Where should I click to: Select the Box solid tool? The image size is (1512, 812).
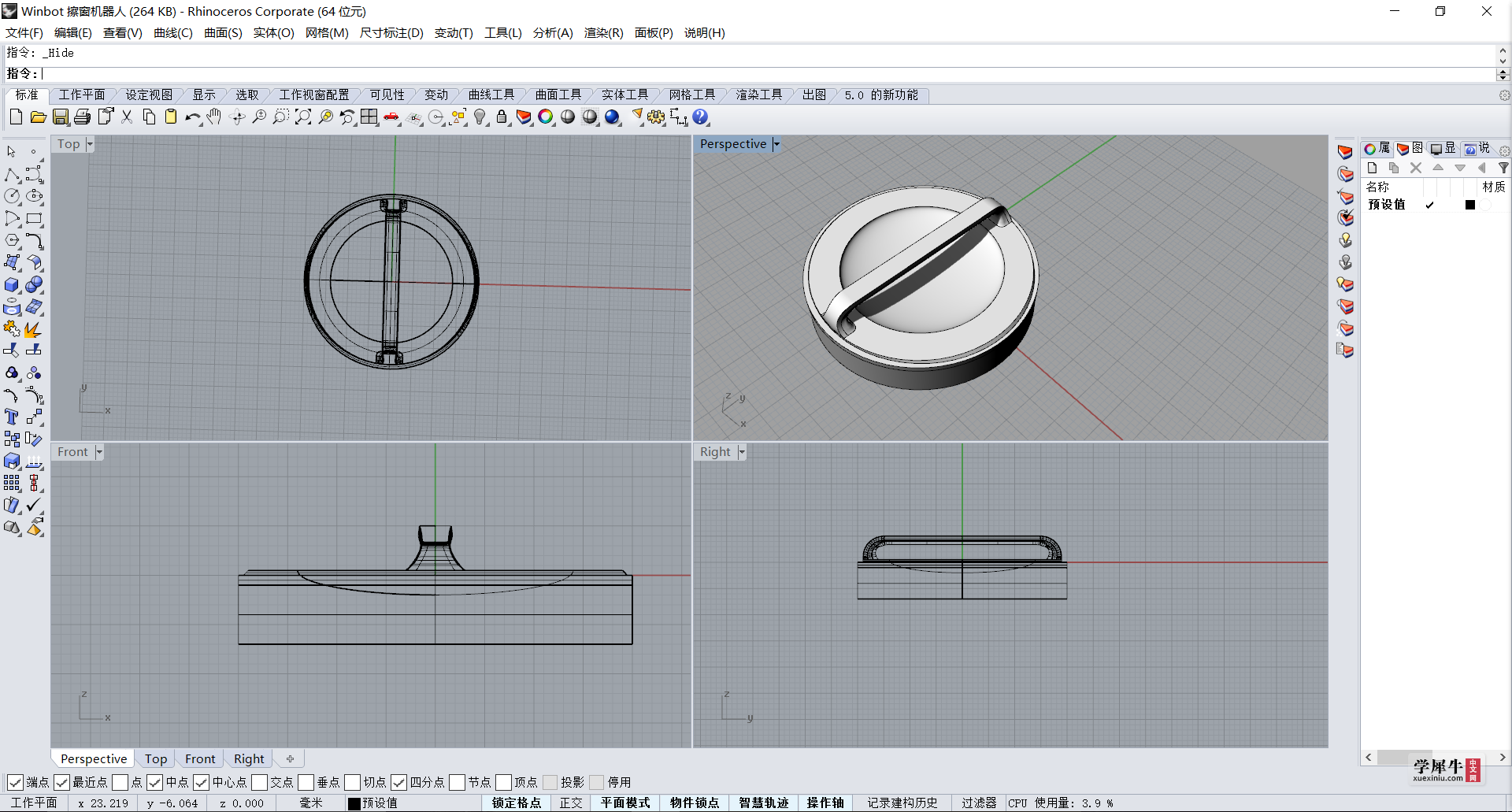pos(12,284)
